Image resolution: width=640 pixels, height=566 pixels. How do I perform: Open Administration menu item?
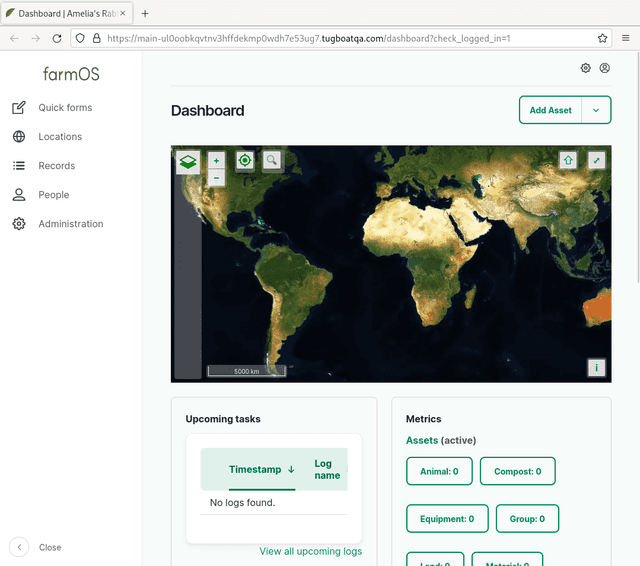71,224
